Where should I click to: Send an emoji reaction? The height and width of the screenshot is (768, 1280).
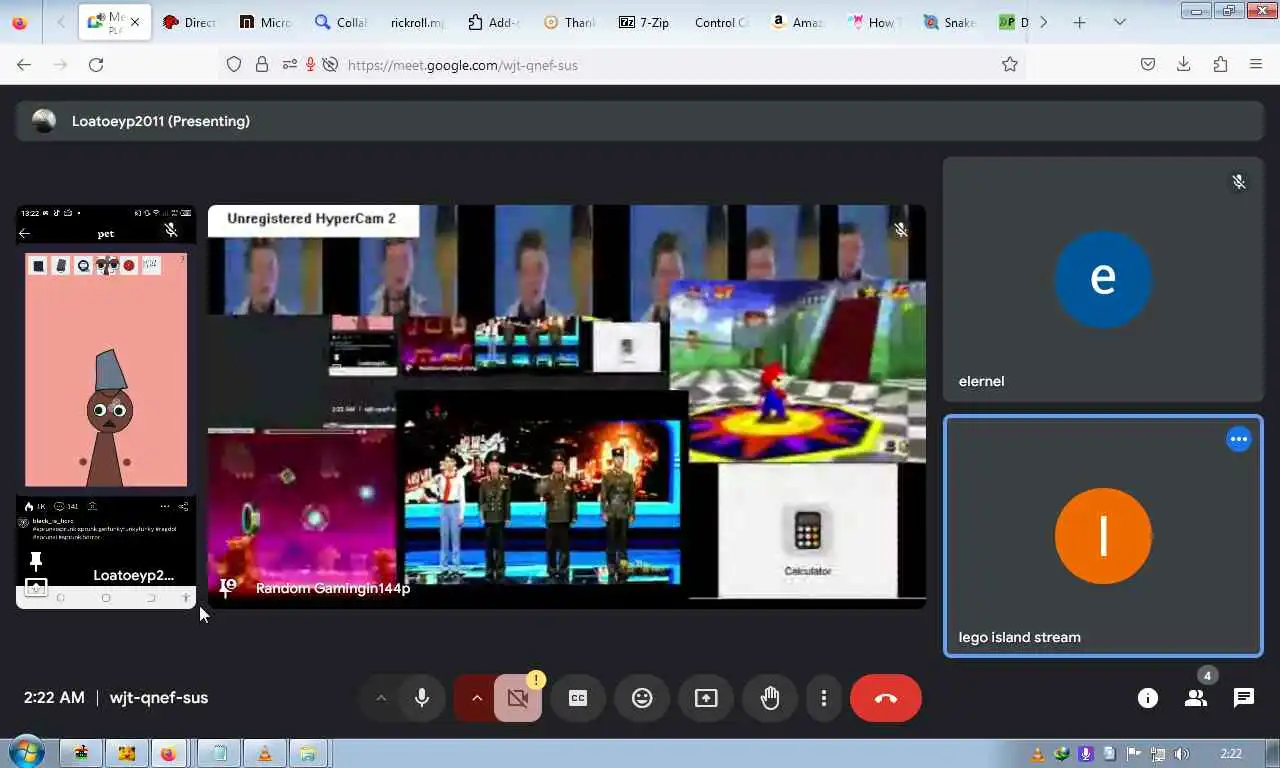click(x=642, y=698)
